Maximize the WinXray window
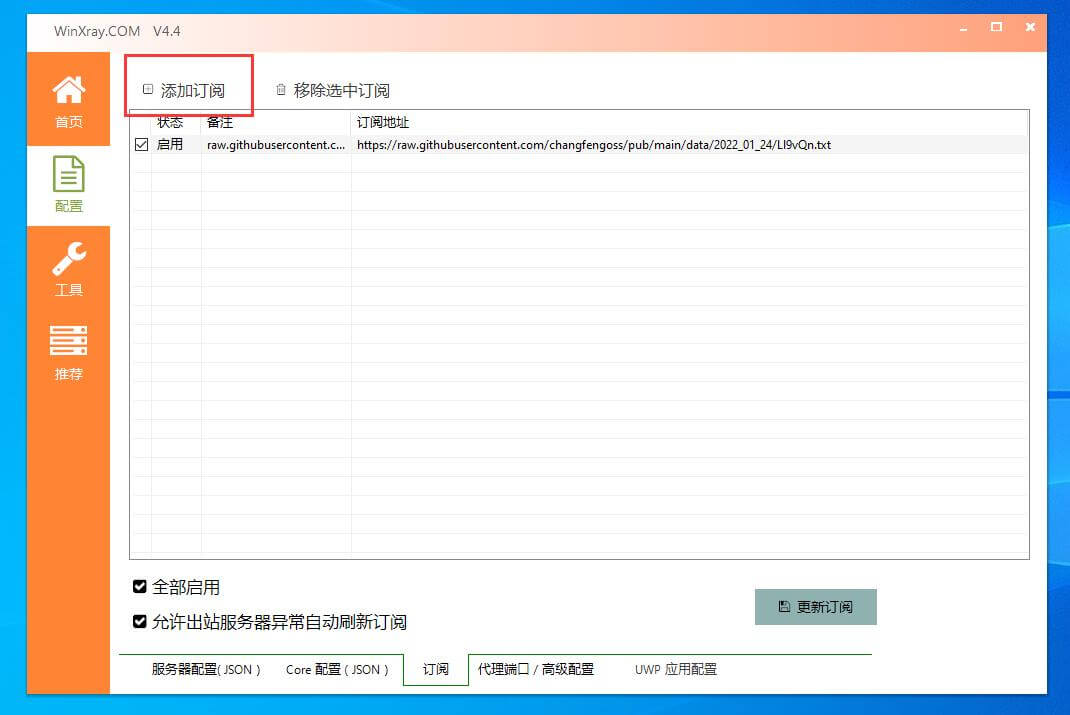The height and width of the screenshot is (715, 1070). click(x=996, y=27)
